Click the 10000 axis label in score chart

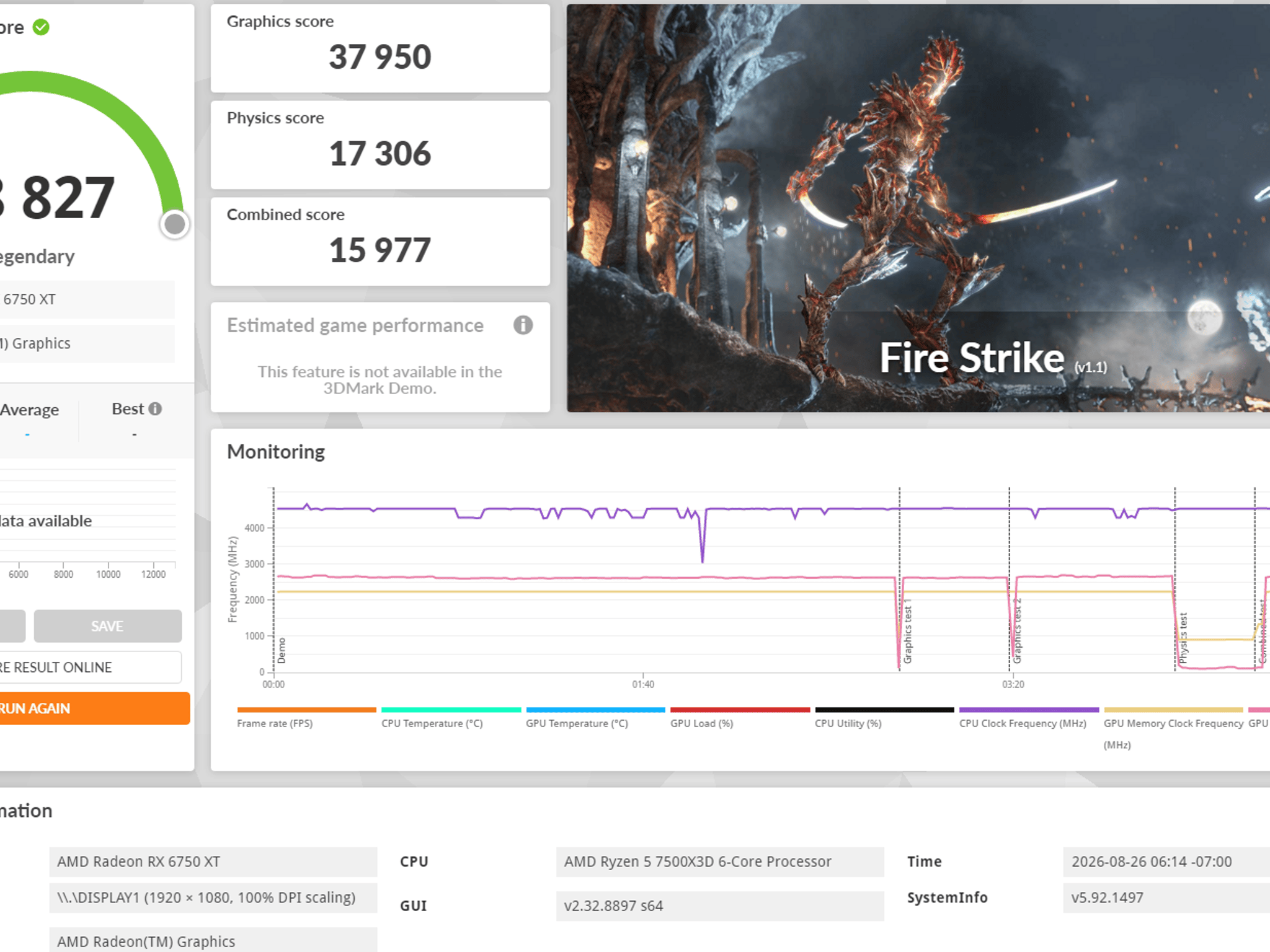click(x=108, y=575)
